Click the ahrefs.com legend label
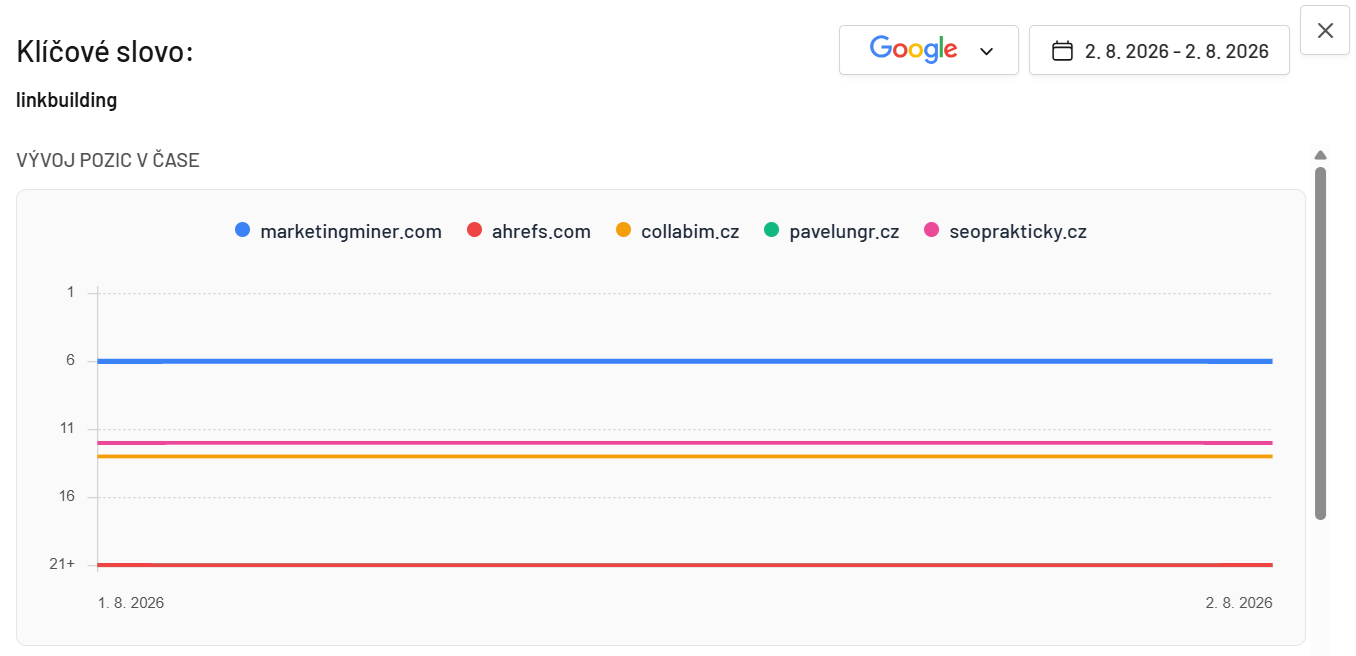Screen dimensions: 1356x656 (x=541, y=231)
